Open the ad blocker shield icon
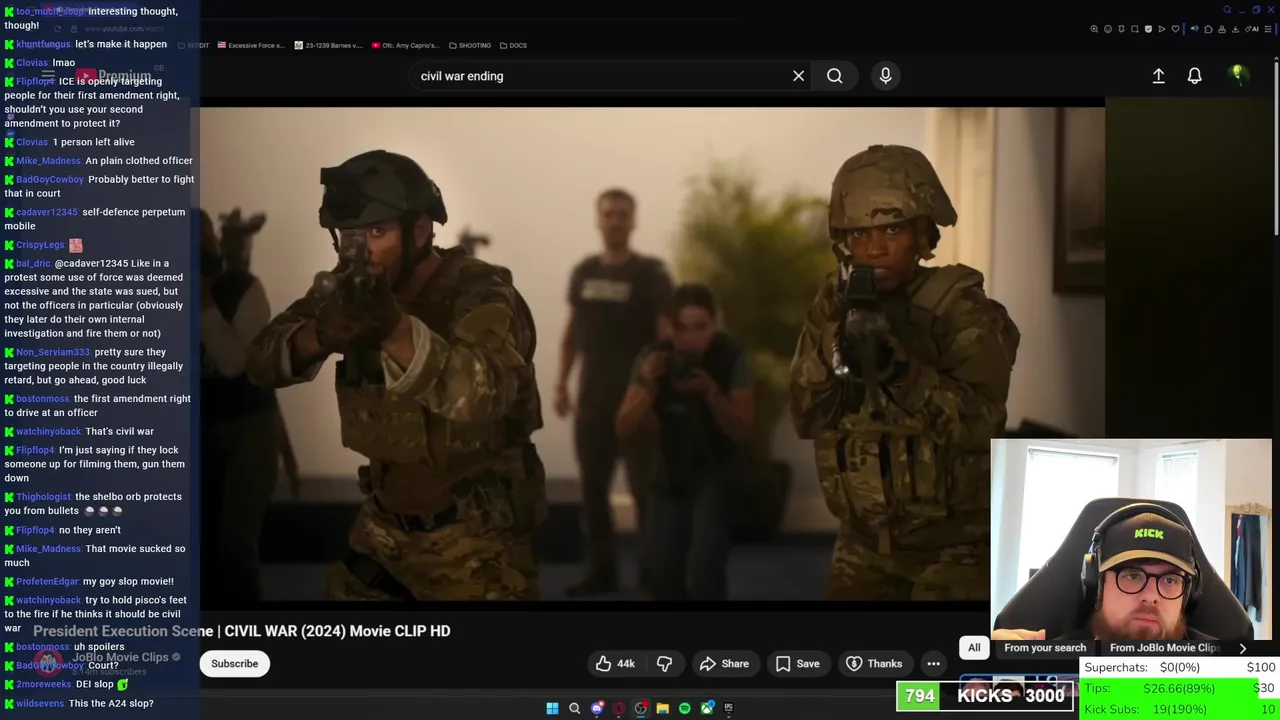Image resolution: width=1280 pixels, height=720 pixels. click(1148, 29)
